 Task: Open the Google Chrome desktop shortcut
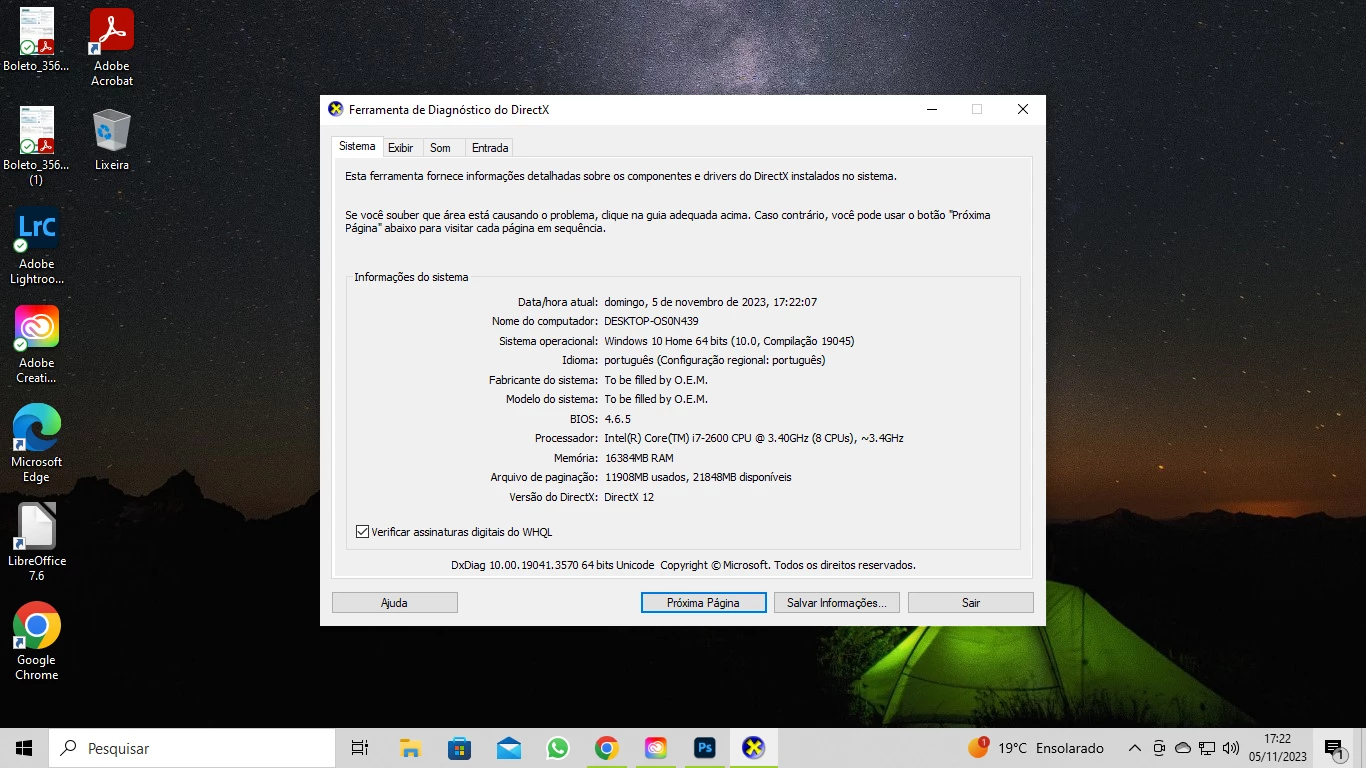pyautogui.click(x=37, y=641)
